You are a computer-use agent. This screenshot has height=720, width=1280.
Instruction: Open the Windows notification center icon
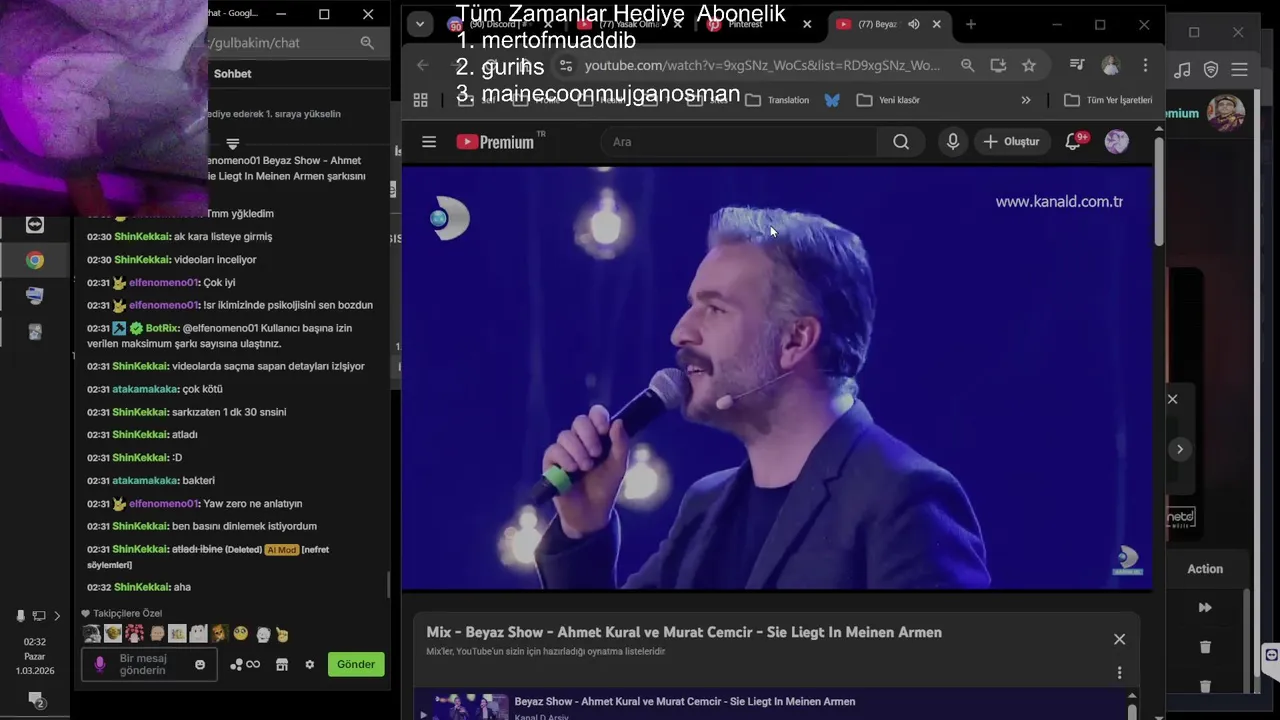click(x=35, y=699)
